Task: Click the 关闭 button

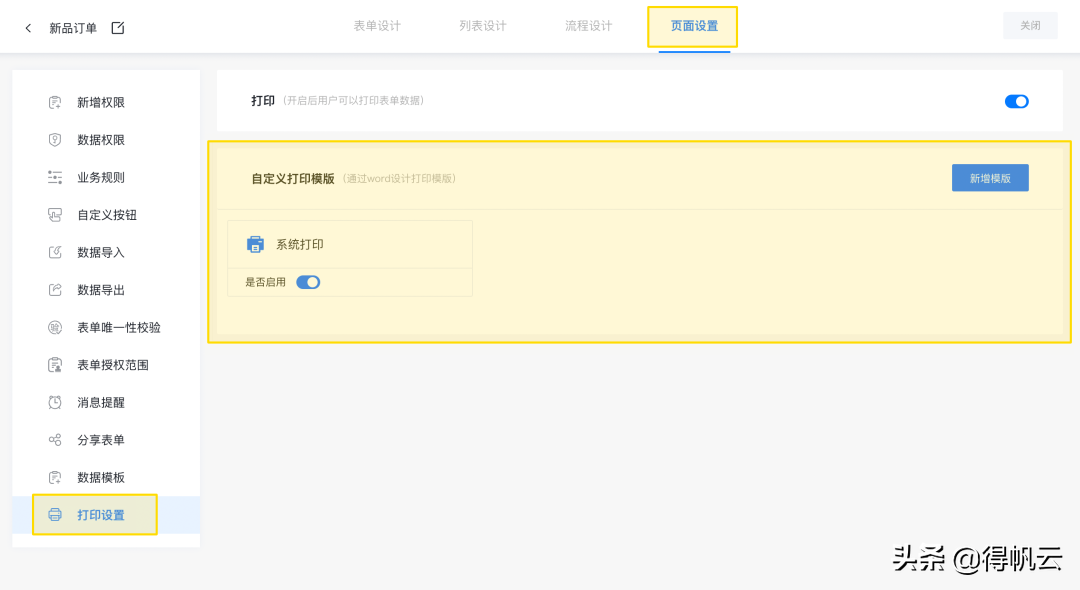Action: click(x=1030, y=26)
